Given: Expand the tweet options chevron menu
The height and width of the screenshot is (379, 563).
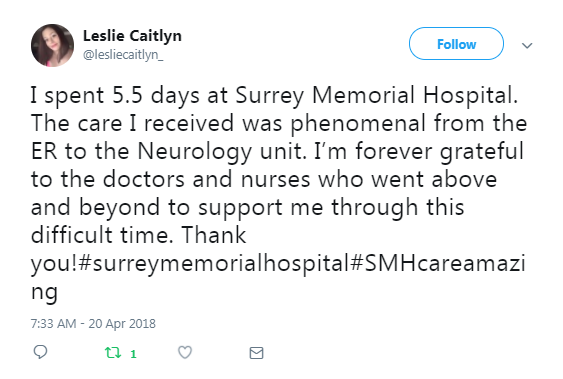Looking at the screenshot, I should pyautogui.click(x=527, y=46).
